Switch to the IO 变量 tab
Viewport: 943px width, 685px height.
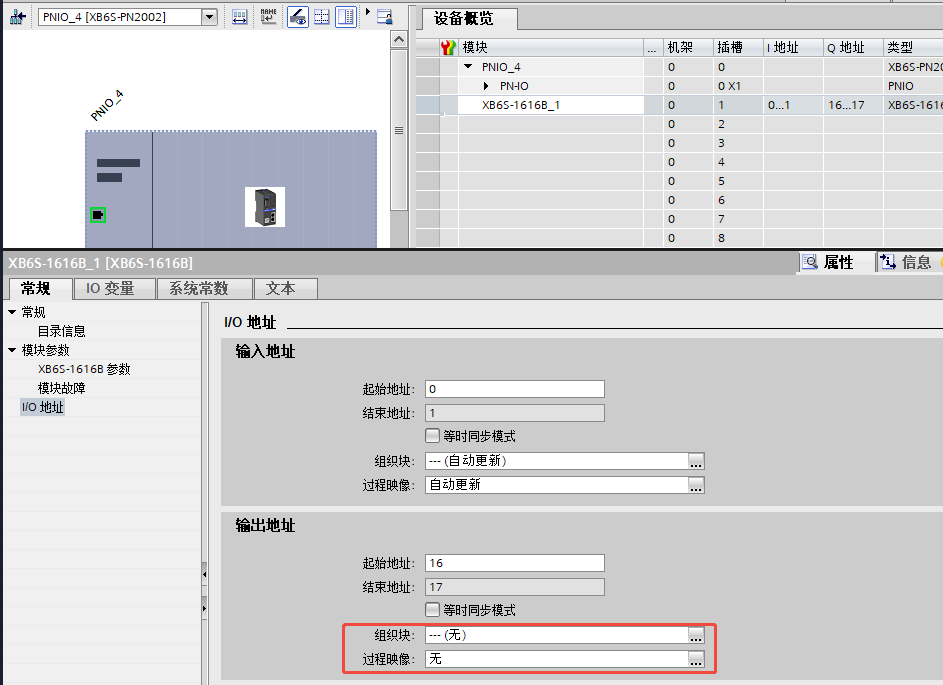click(115, 288)
